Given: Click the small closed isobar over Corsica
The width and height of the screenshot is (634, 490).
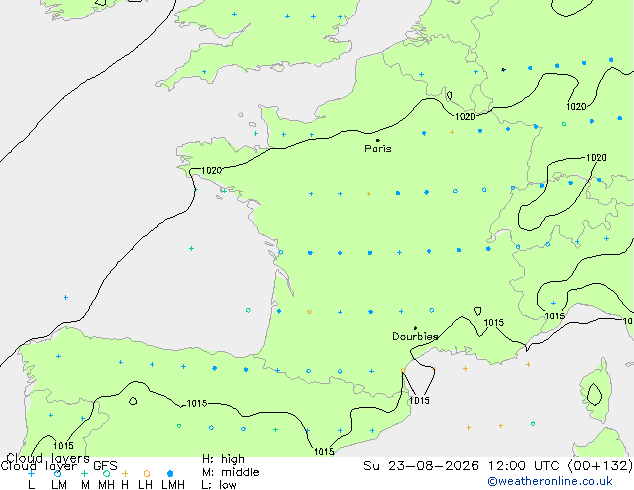Looking at the screenshot, I should 594,395.
